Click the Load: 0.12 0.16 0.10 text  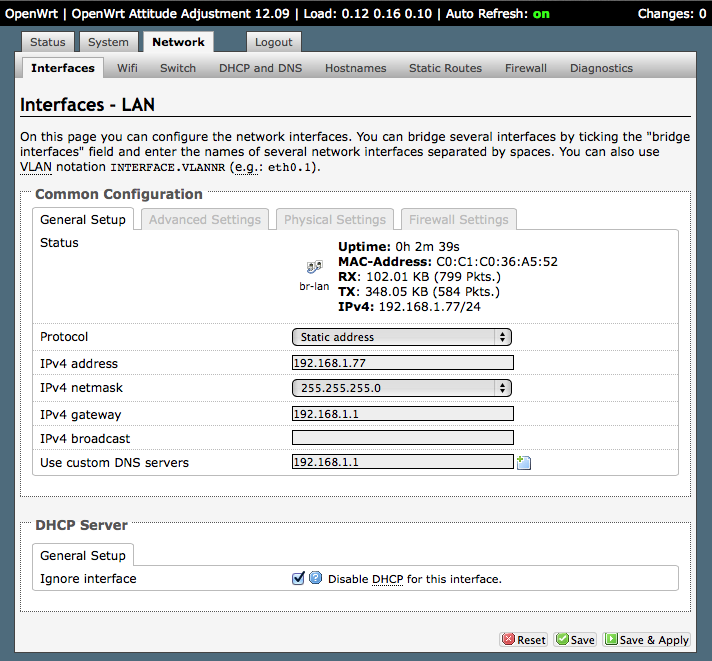point(367,14)
